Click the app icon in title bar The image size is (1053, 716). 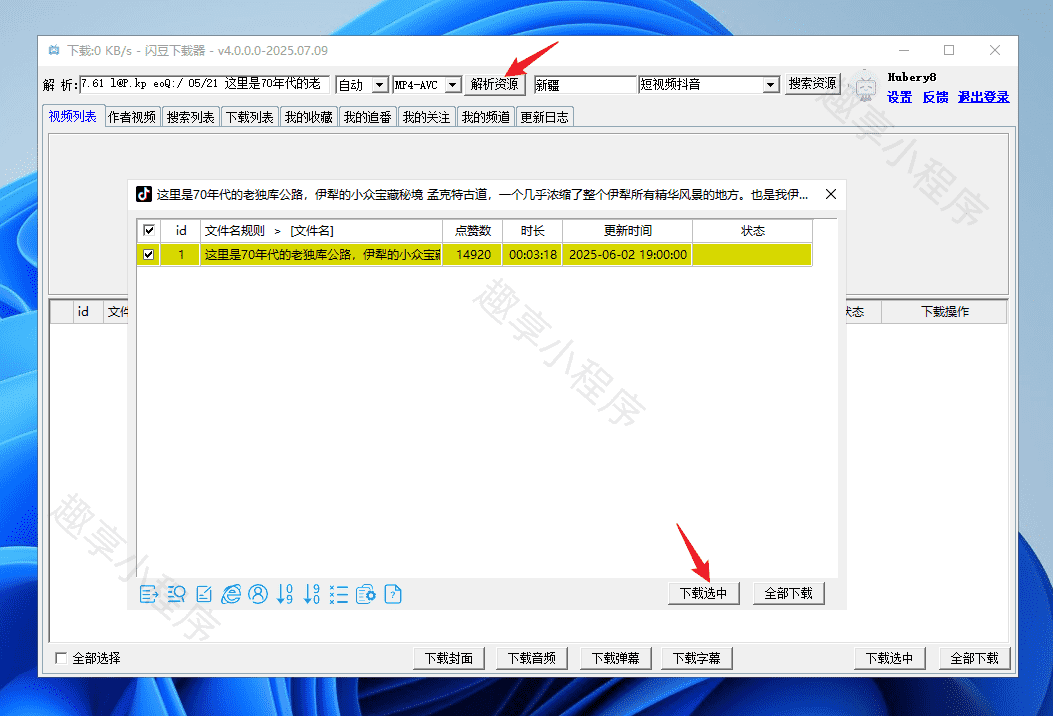[54, 50]
